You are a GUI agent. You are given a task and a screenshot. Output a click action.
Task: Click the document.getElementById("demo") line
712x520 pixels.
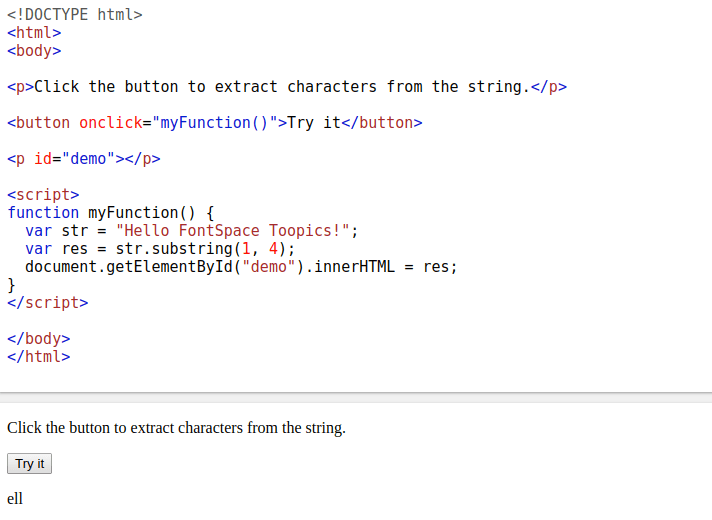pos(241,267)
